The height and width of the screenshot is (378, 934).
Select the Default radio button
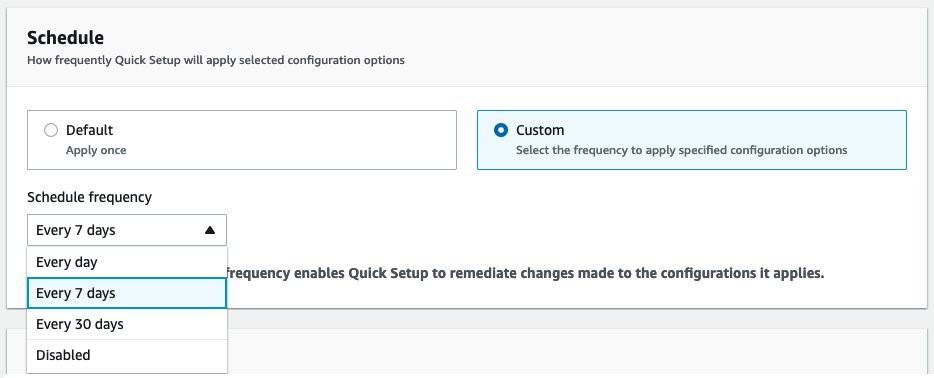(x=51, y=130)
